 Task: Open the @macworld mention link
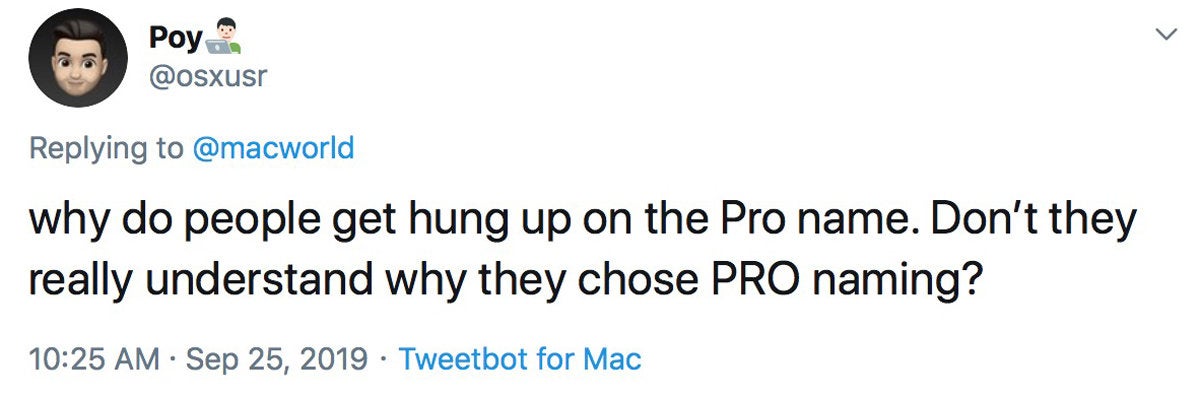point(272,150)
